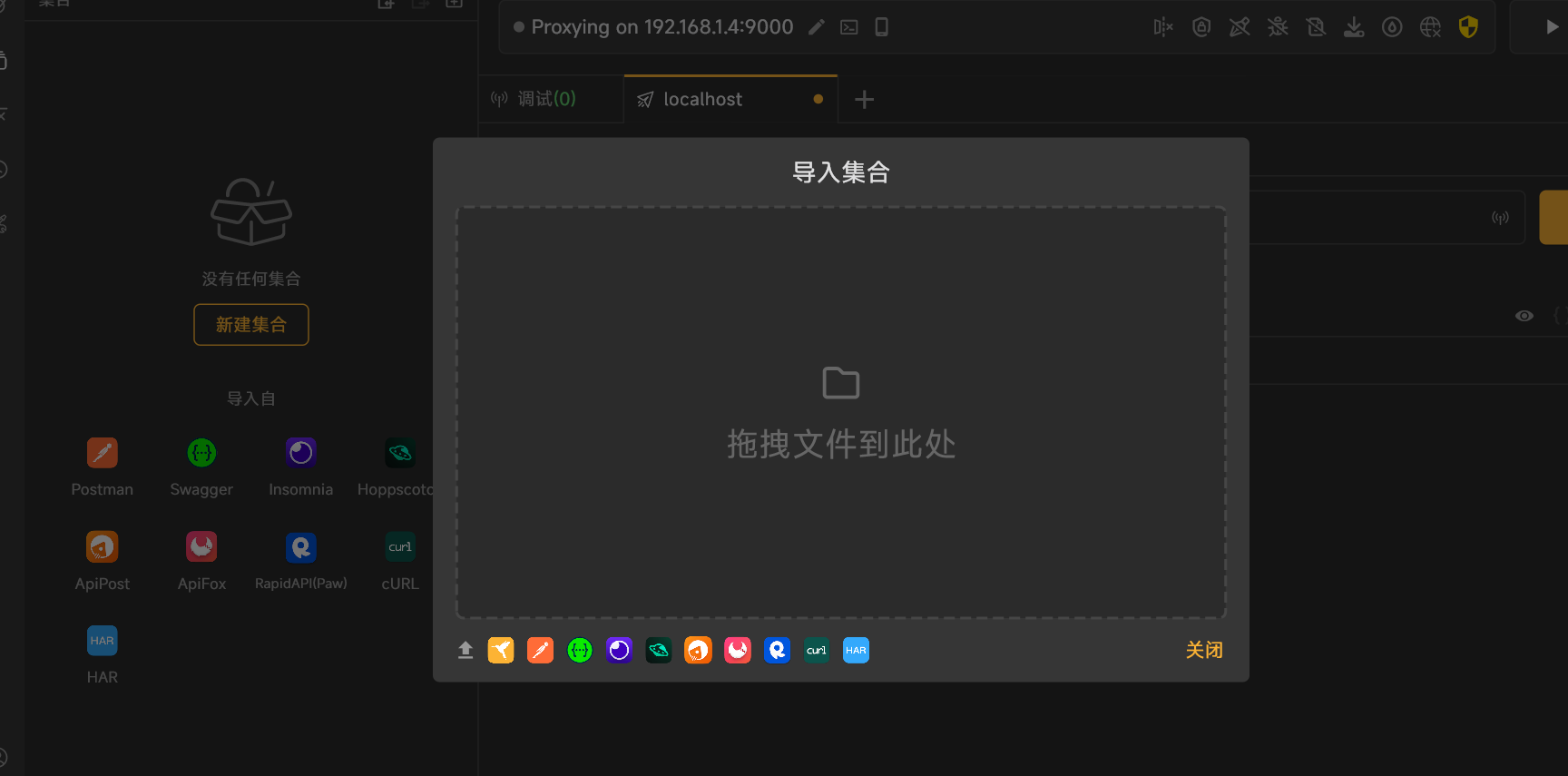Toggle the crossed-out document icon
The image size is (1568, 776).
(x=1316, y=27)
